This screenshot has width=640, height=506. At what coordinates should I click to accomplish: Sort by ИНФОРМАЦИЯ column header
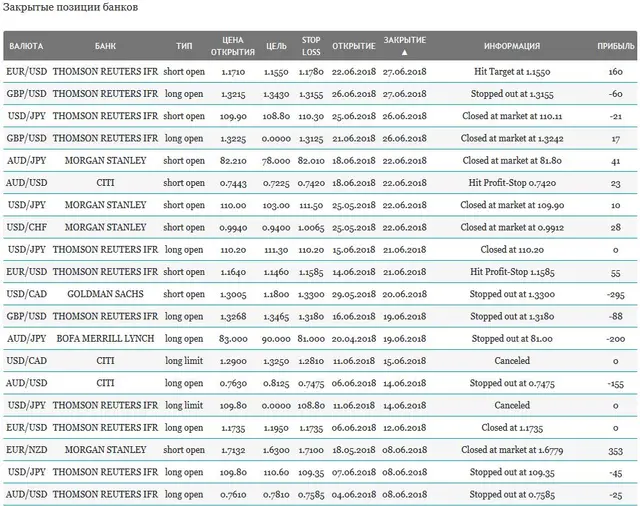pyautogui.click(x=512, y=46)
